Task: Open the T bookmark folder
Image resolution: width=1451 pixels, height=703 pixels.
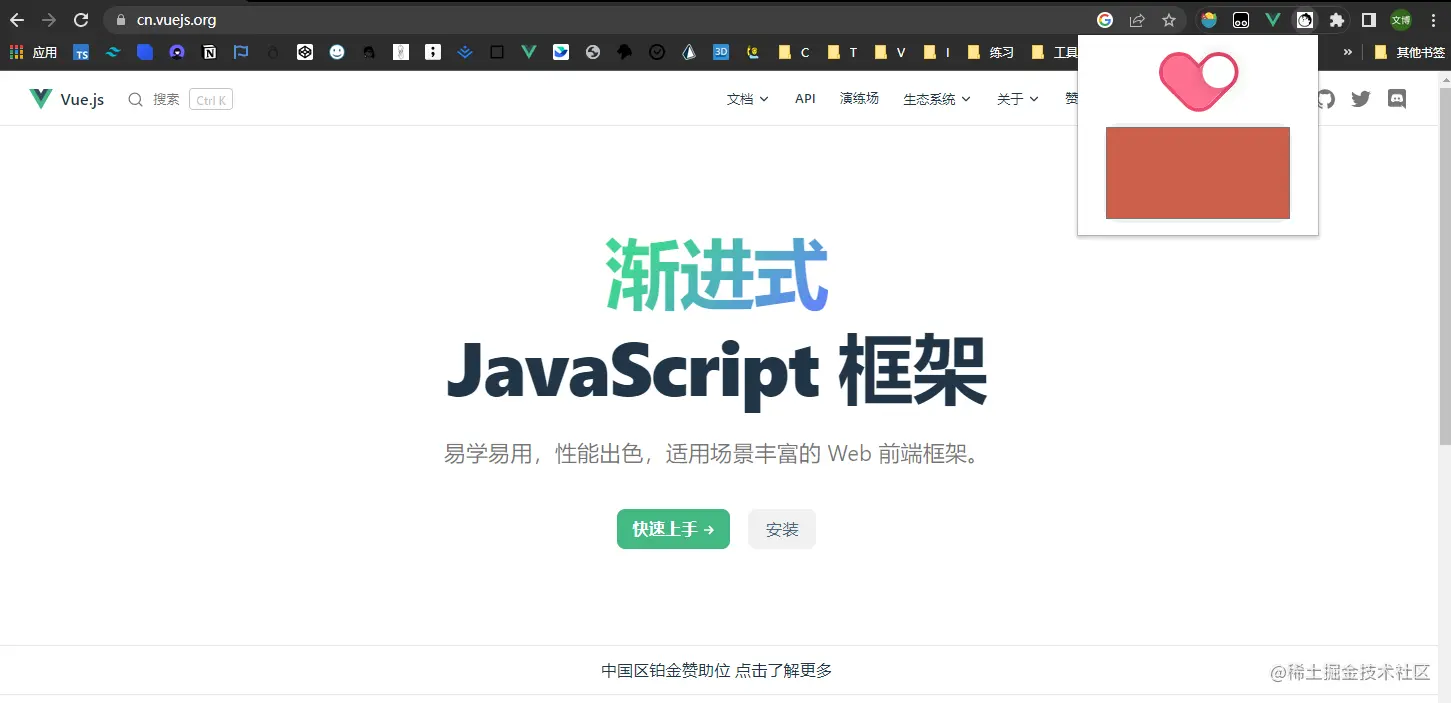Action: coord(842,52)
